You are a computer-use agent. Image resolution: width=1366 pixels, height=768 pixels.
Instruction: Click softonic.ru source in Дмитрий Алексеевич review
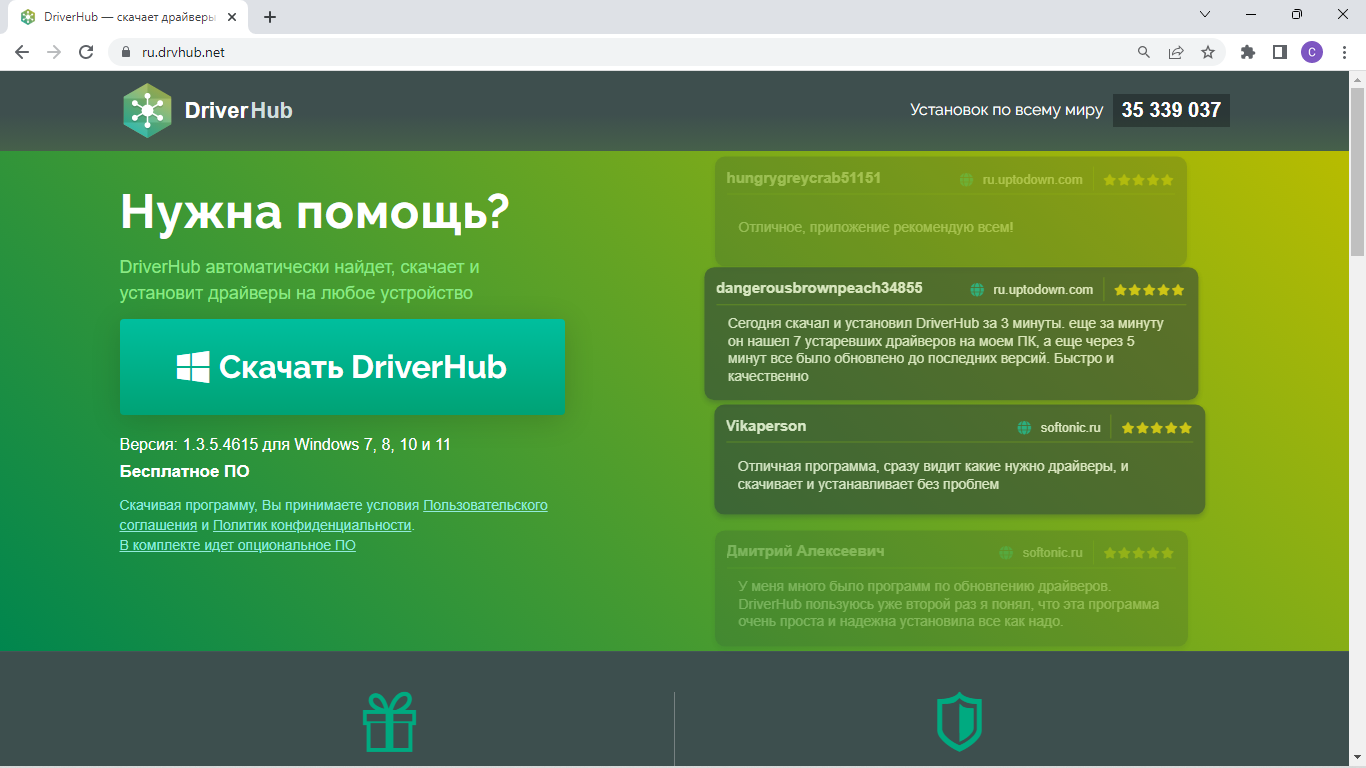coord(1053,553)
